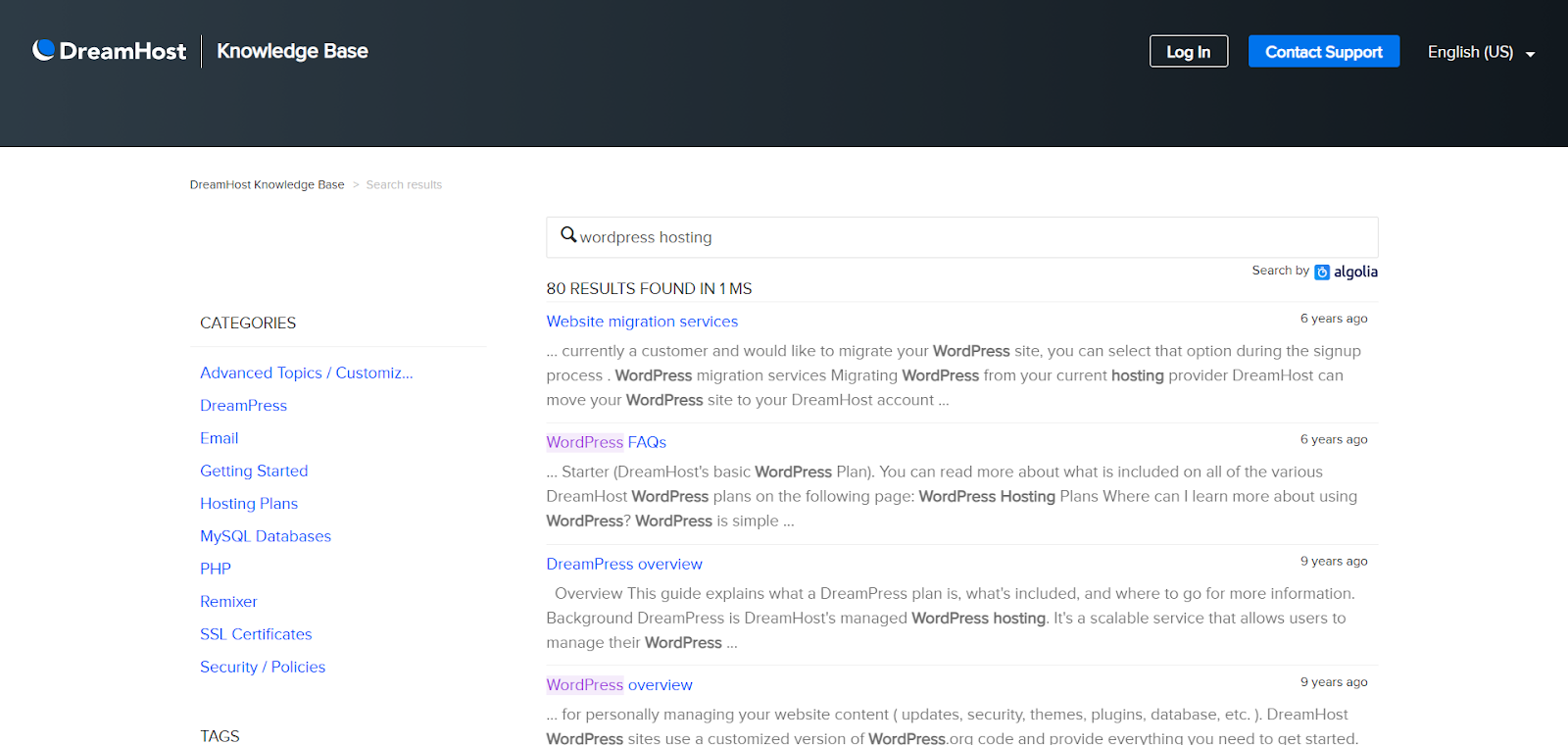Click 6 years ago beside Website migration services
The height and width of the screenshot is (745, 1568).
1334,319
